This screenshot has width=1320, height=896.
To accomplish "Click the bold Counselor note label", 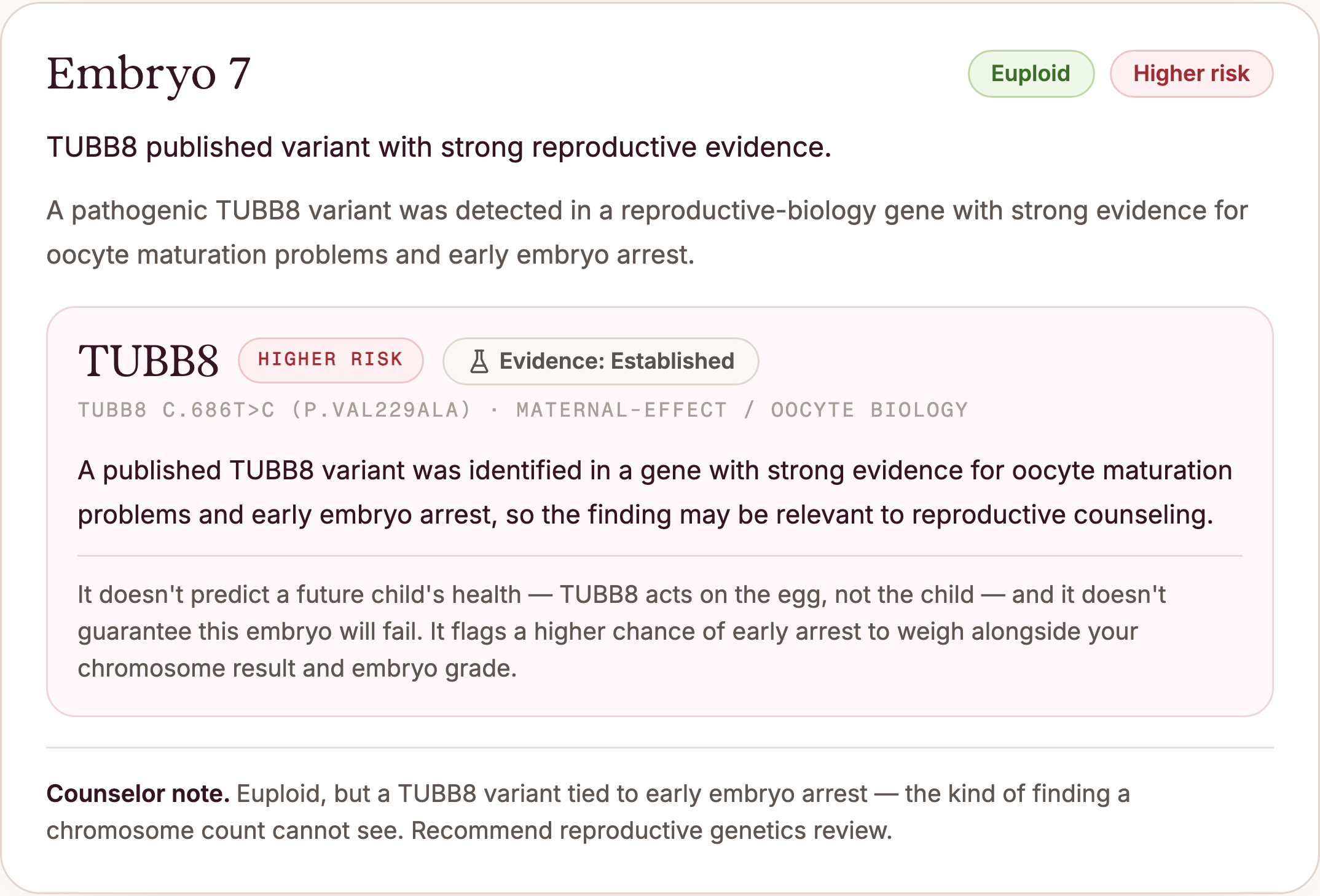I will click(138, 793).
